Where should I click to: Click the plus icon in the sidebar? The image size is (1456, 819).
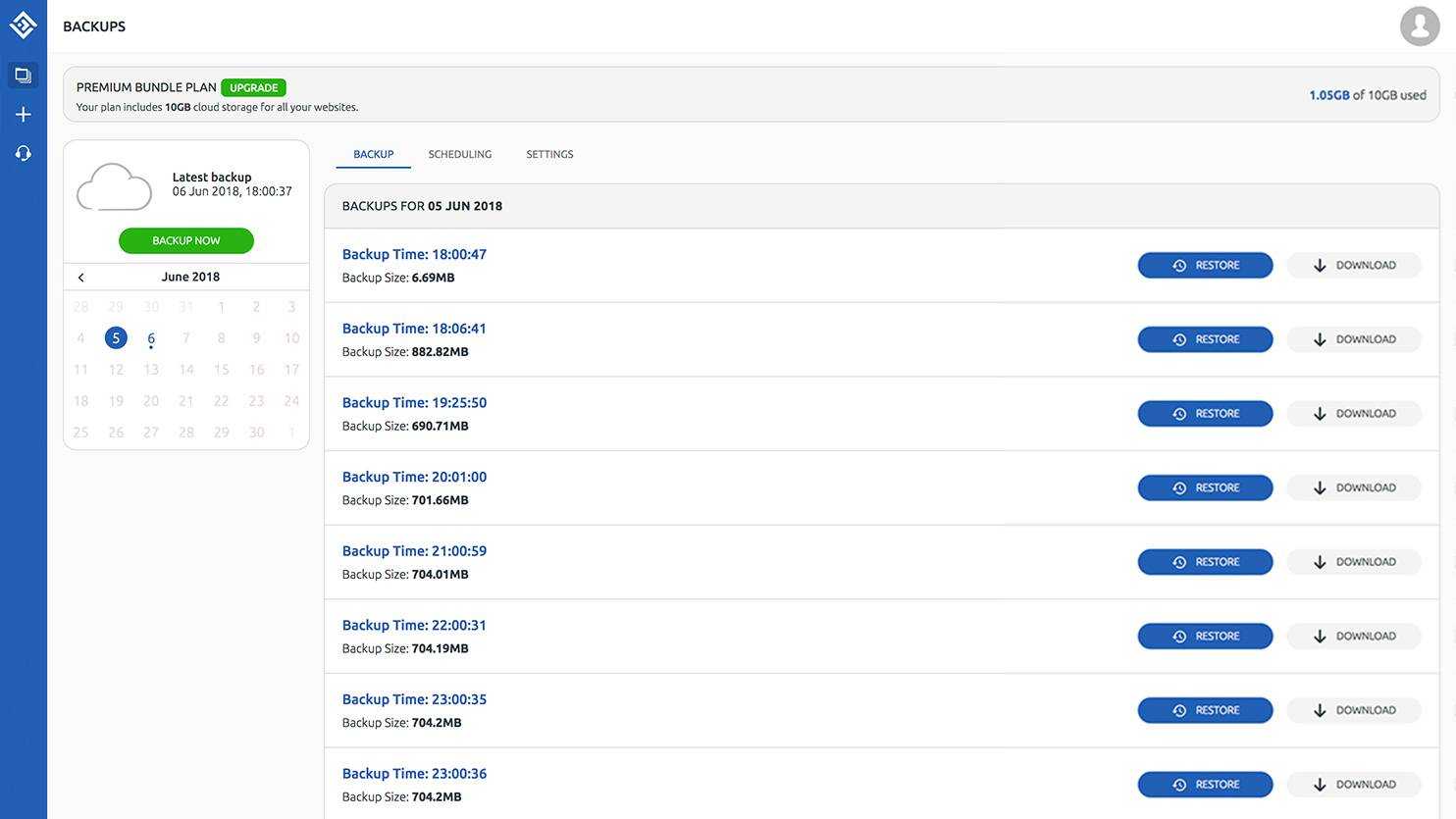(x=24, y=115)
